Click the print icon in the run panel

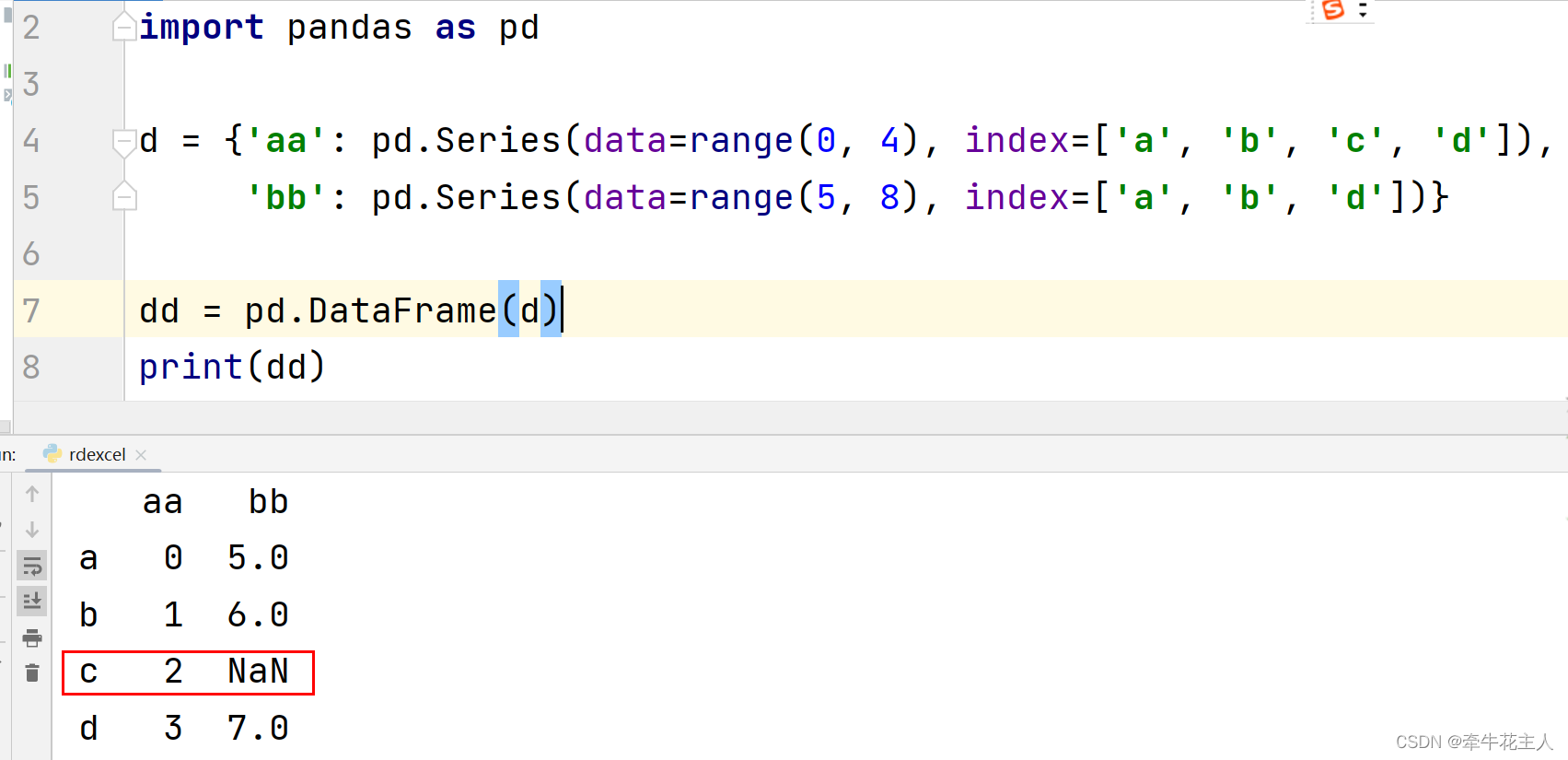32,637
